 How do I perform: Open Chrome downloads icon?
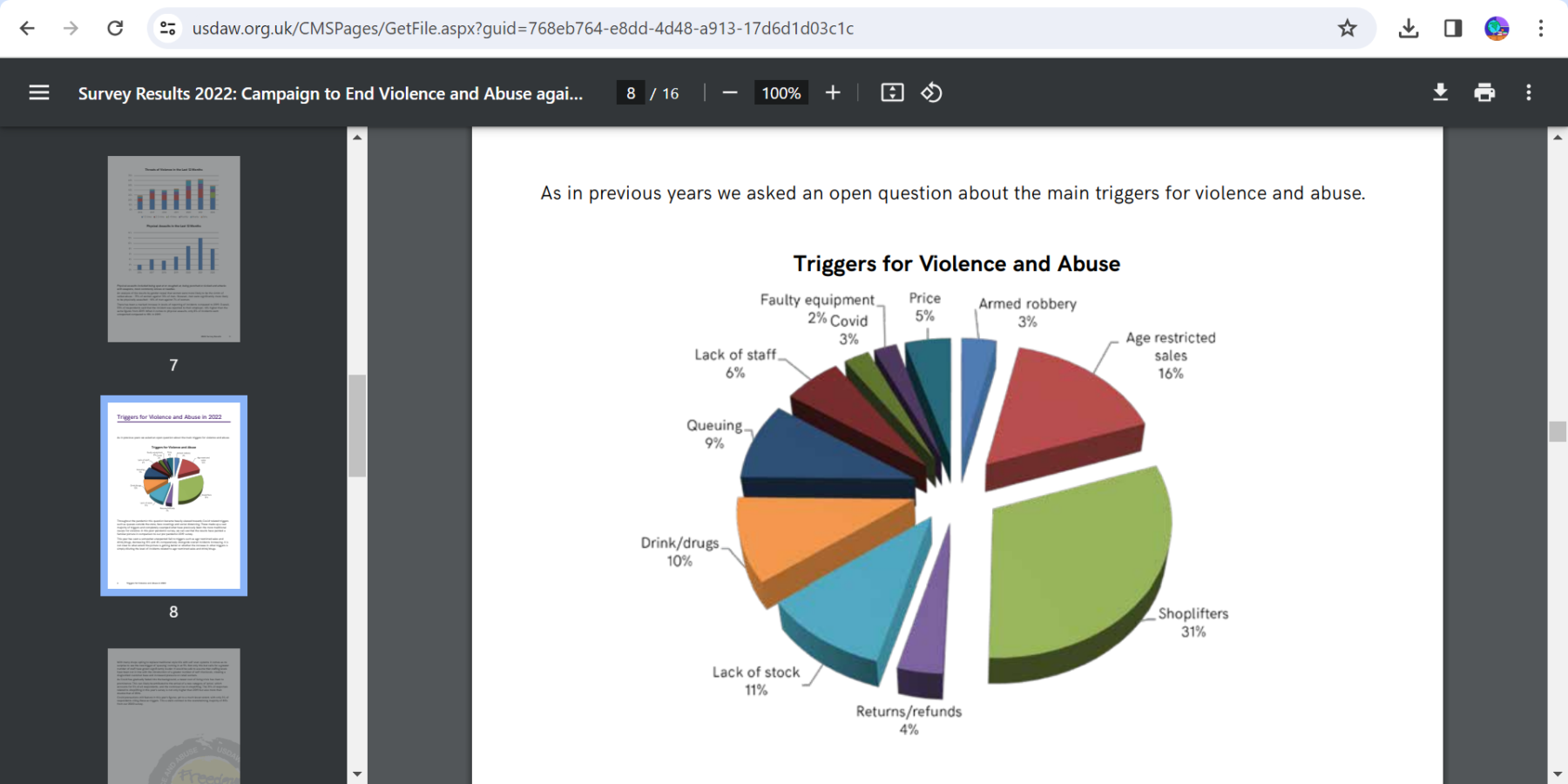coord(1408,29)
